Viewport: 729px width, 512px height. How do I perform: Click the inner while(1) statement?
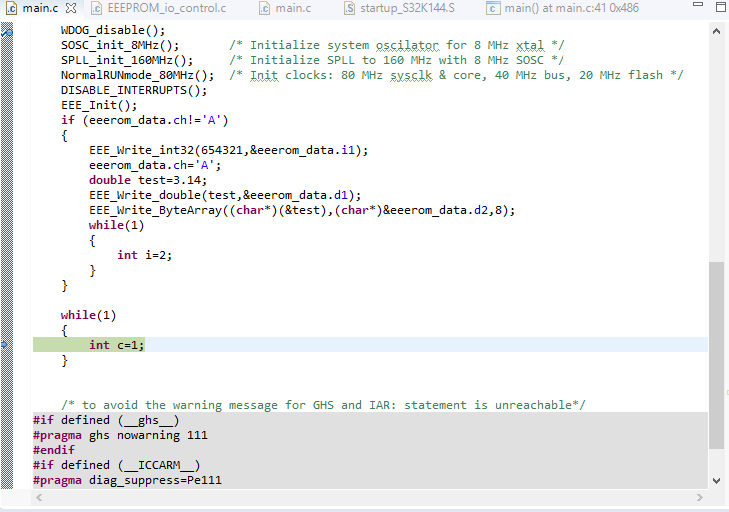click(116, 225)
